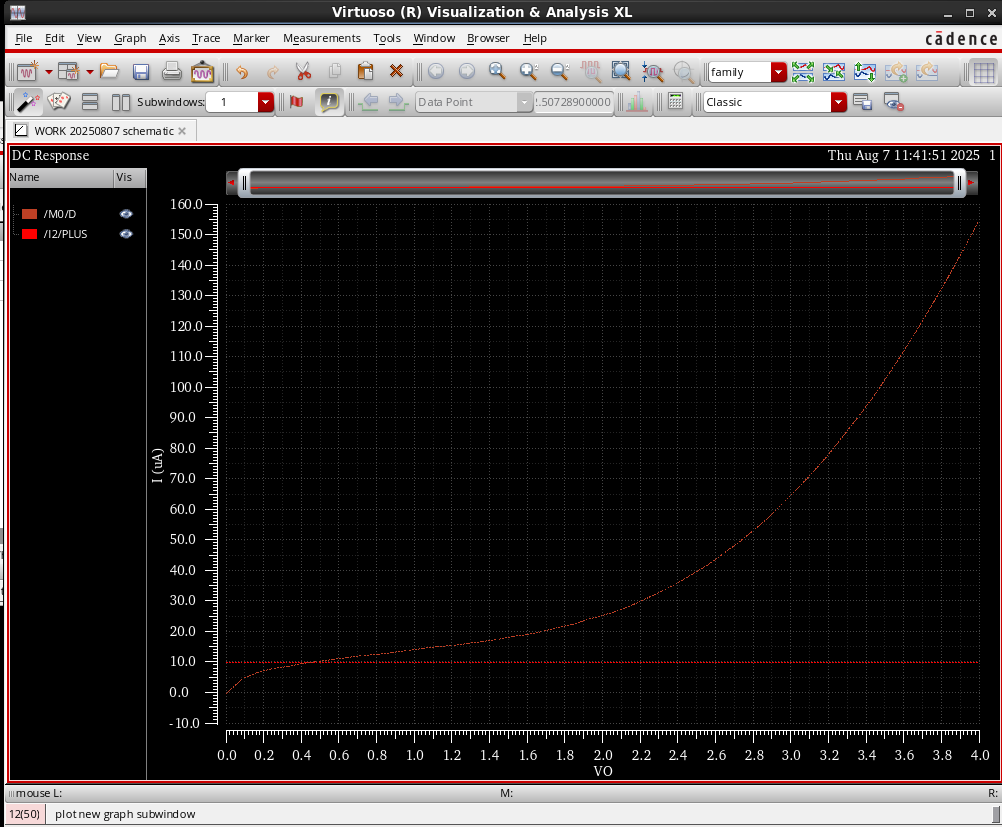
Task: Select the /I2/PLUS trace name
Action: click(x=65, y=234)
